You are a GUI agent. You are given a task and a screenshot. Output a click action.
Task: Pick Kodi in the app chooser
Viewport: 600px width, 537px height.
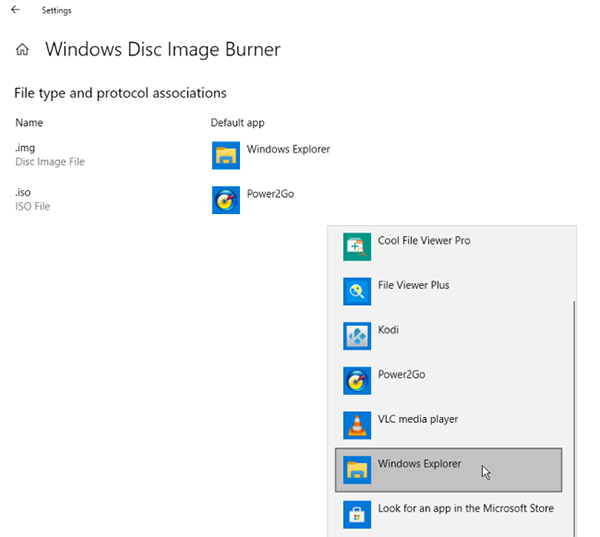[448, 336]
